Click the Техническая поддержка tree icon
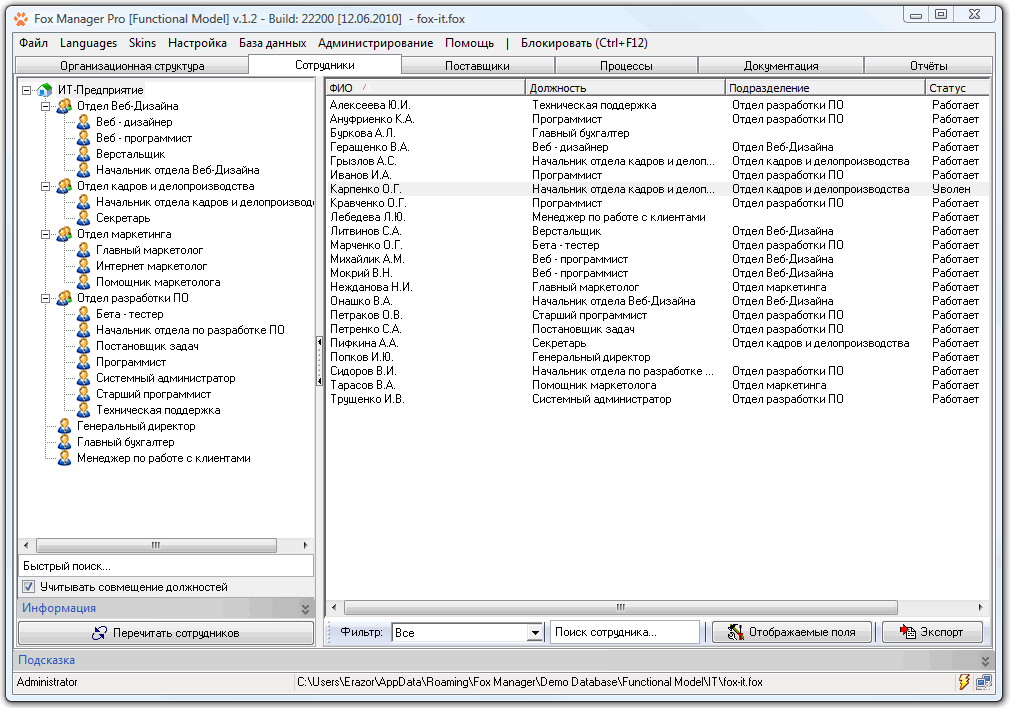The image size is (1010, 708). pyautogui.click(x=83, y=410)
